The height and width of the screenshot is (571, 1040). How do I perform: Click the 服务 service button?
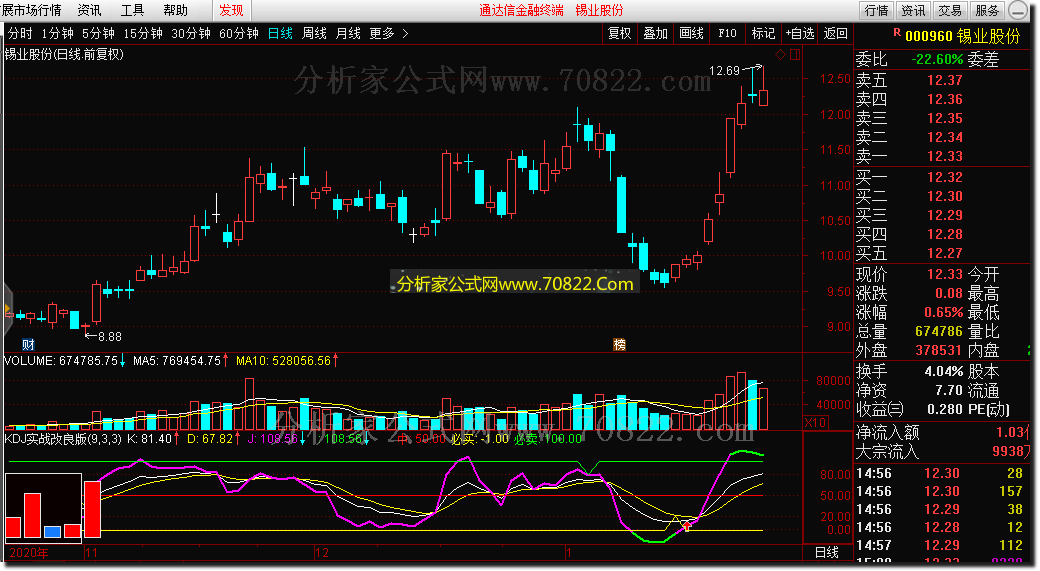[x=987, y=11]
